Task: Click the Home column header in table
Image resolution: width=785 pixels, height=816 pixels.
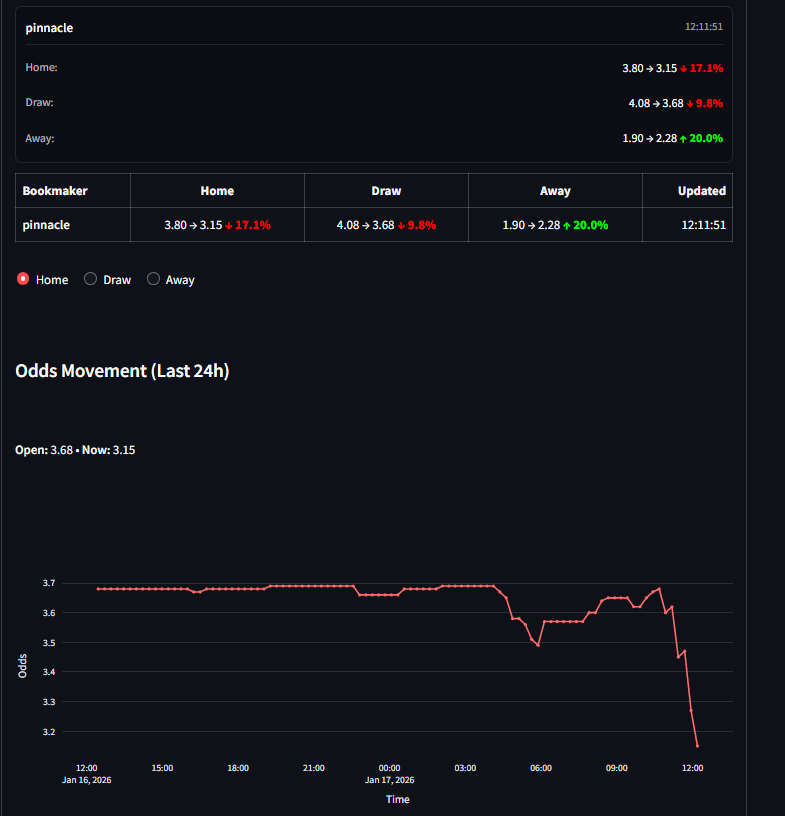Action: [x=217, y=191]
